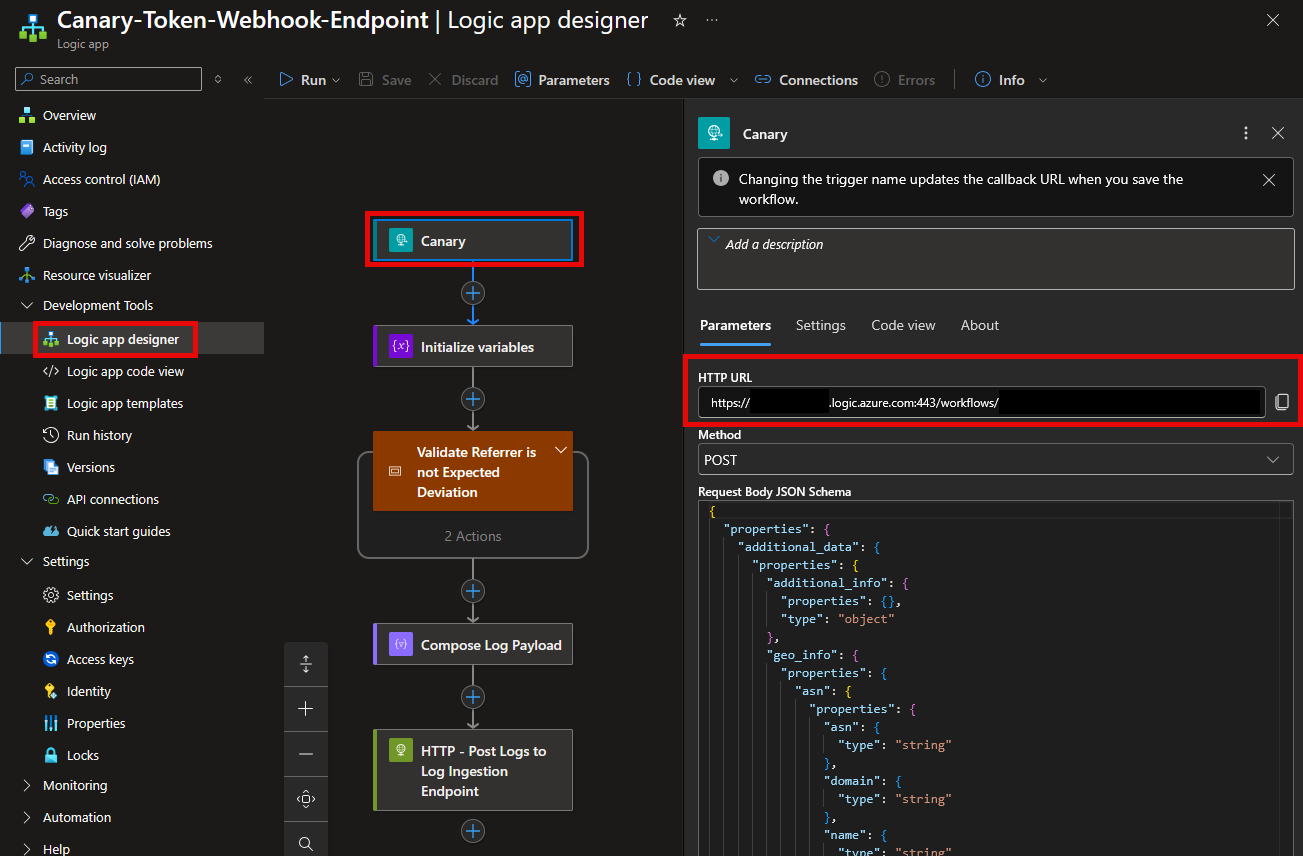Viewport: 1303px width, 856px height.
Task: Collapse the sidebar with double chevron
Action: pyautogui.click(x=248, y=79)
